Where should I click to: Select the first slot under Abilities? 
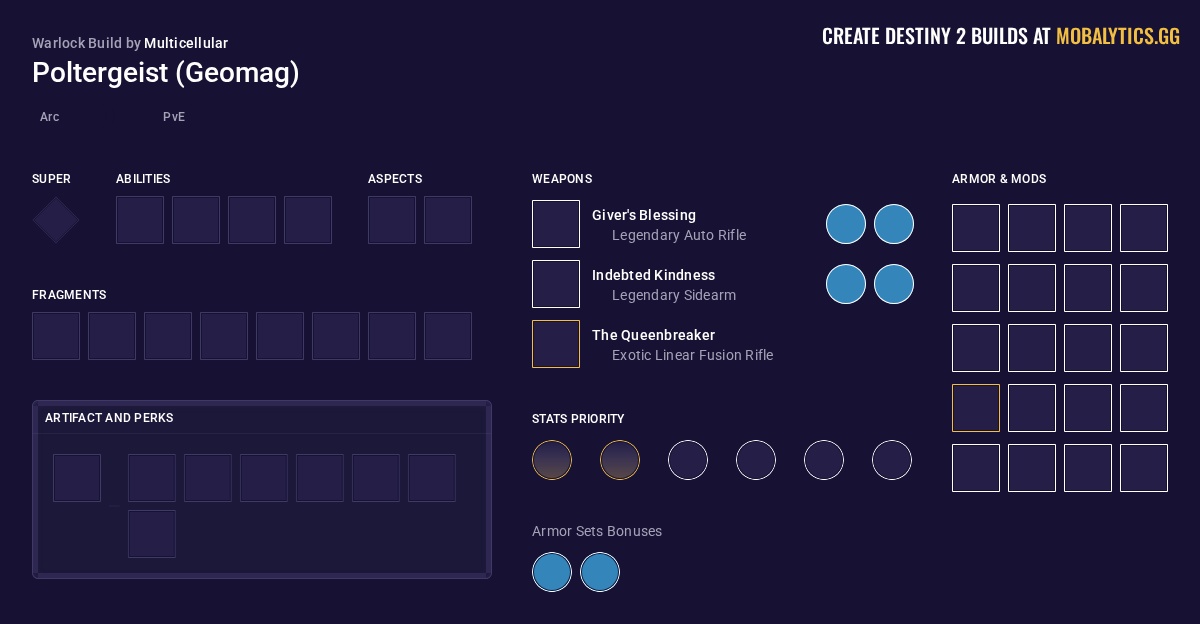pos(140,220)
